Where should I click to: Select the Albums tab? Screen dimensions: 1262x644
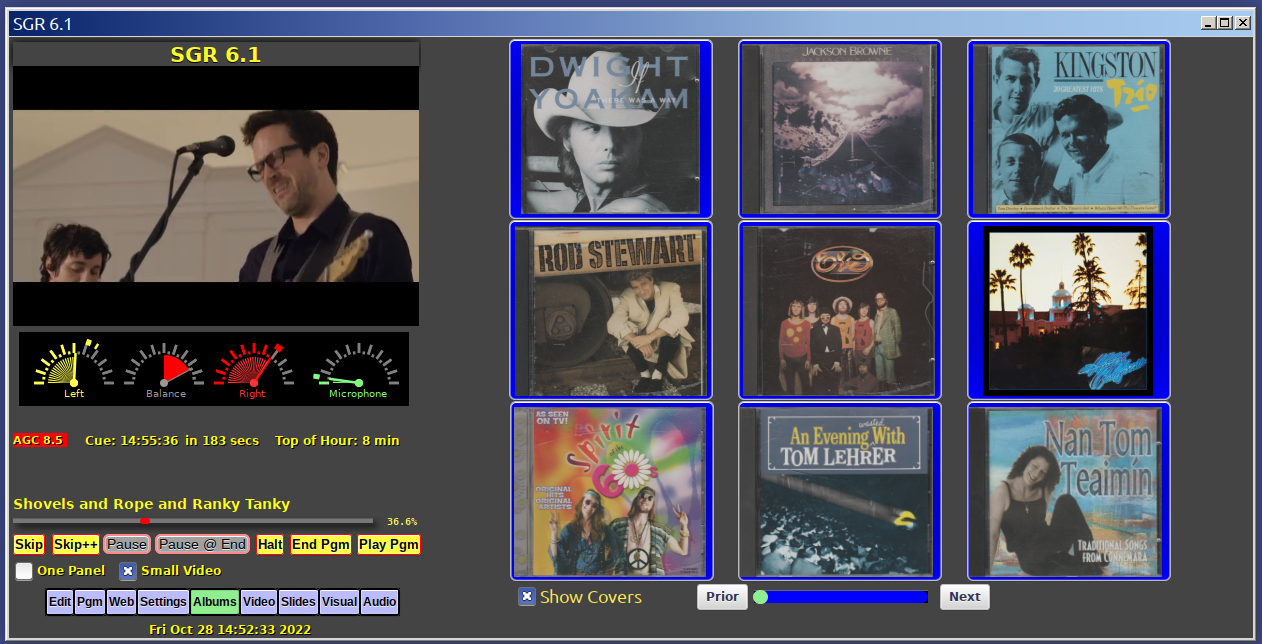[215, 602]
